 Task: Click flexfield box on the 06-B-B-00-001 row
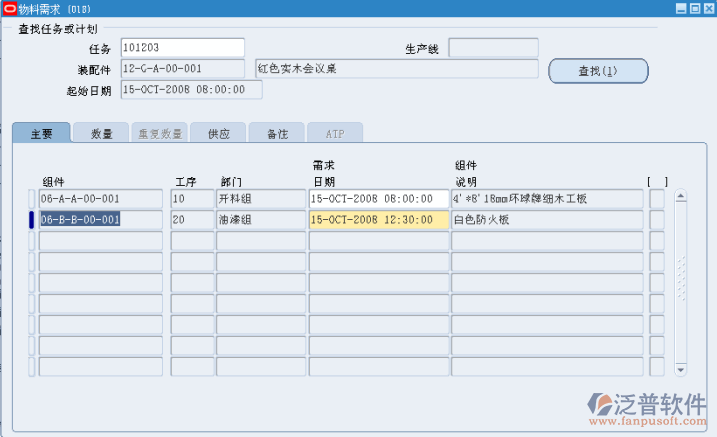click(656, 220)
